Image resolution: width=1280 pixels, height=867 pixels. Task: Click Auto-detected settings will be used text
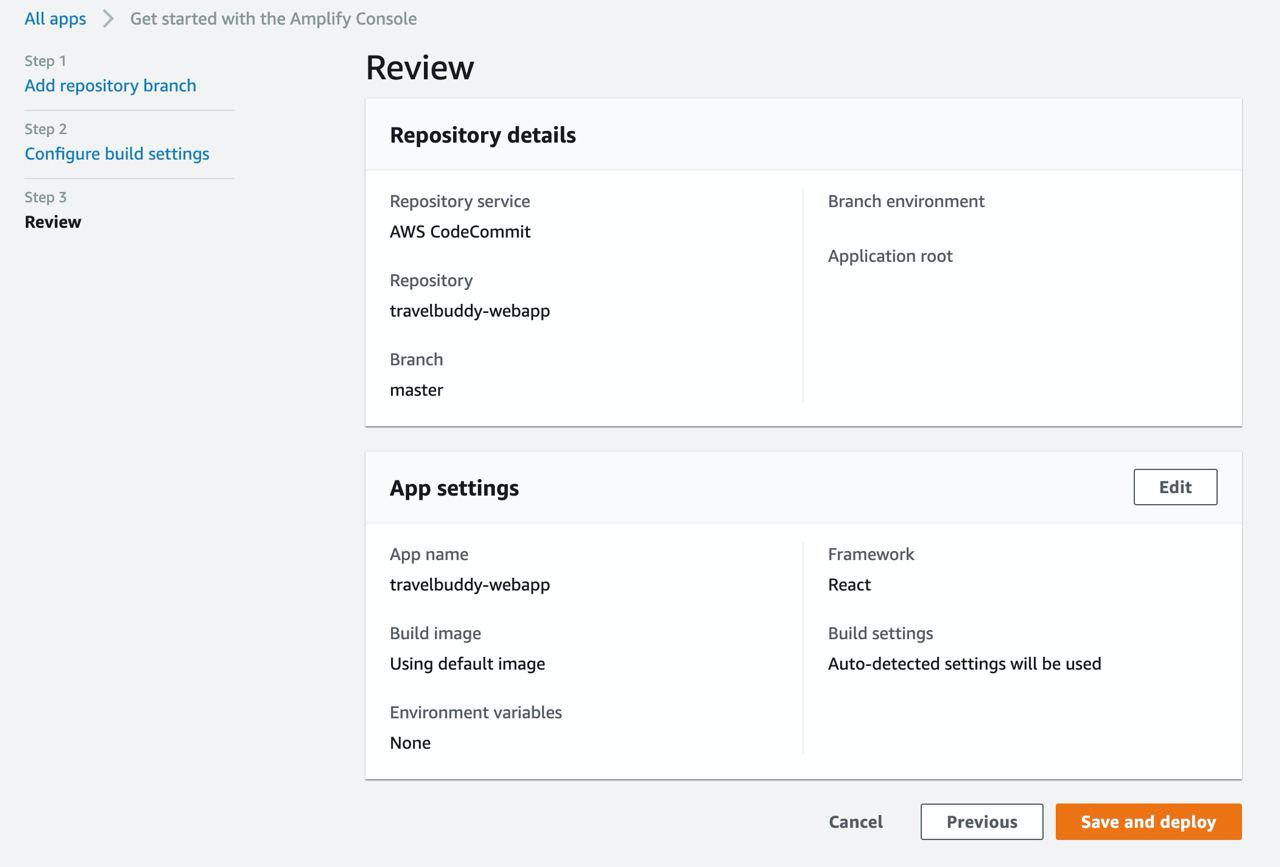[x=964, y=663]
